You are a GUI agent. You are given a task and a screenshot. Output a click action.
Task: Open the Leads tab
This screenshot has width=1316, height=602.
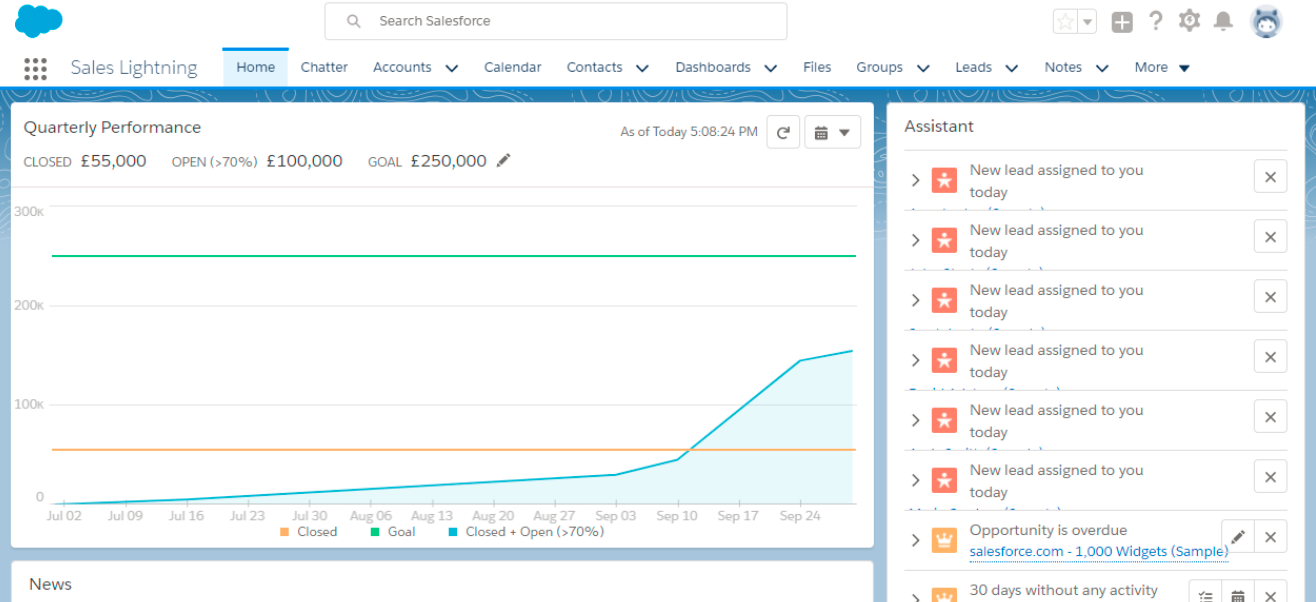click(973, 67)
